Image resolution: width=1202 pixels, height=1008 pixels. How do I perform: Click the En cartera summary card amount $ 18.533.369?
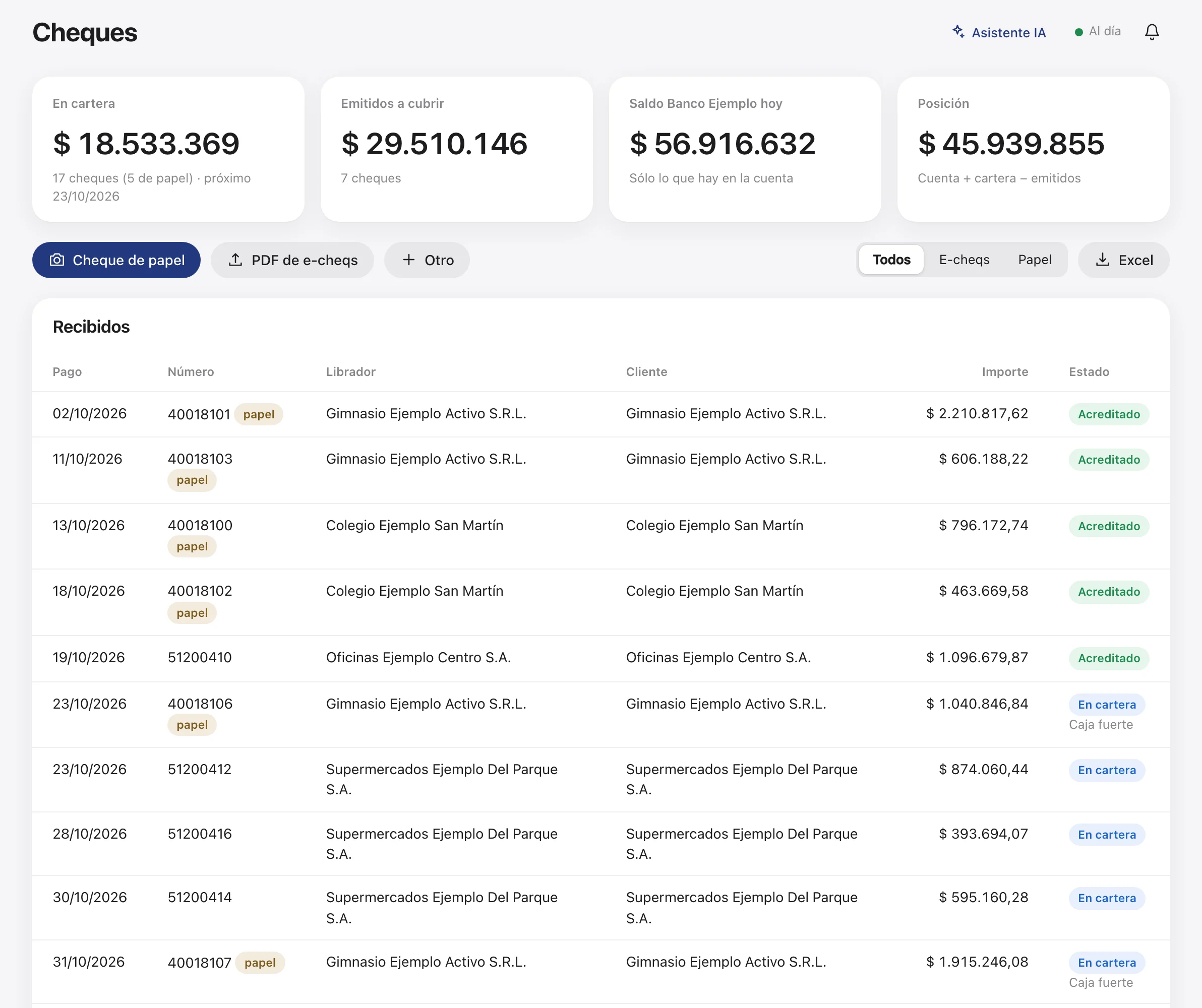[146, 144]
